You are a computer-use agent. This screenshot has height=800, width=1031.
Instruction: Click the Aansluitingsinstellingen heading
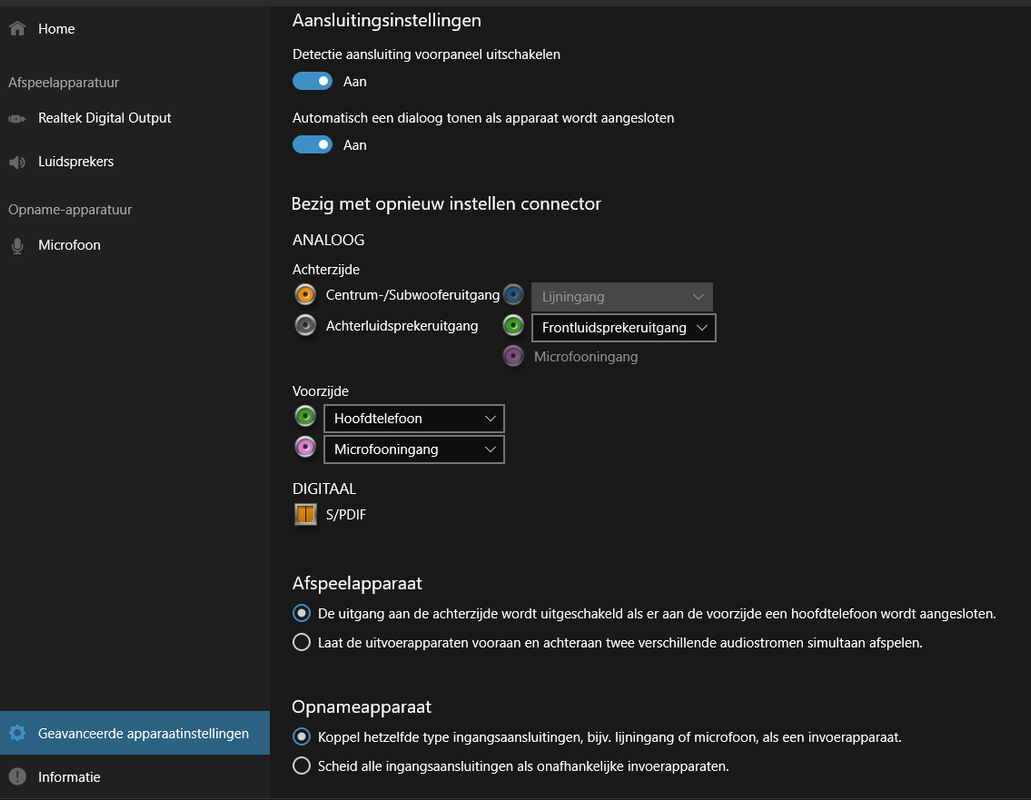(387, 20)
